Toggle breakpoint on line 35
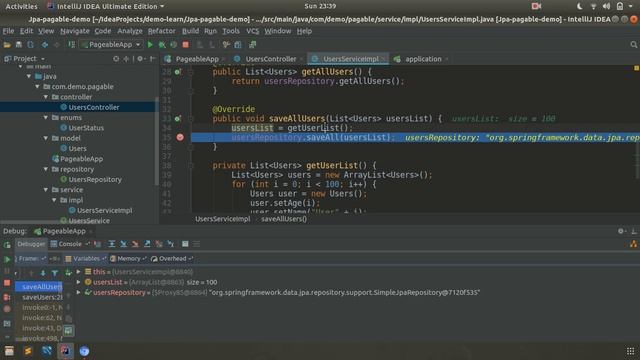The height and width of the screenshot is (360, 640). coord(180,137)
